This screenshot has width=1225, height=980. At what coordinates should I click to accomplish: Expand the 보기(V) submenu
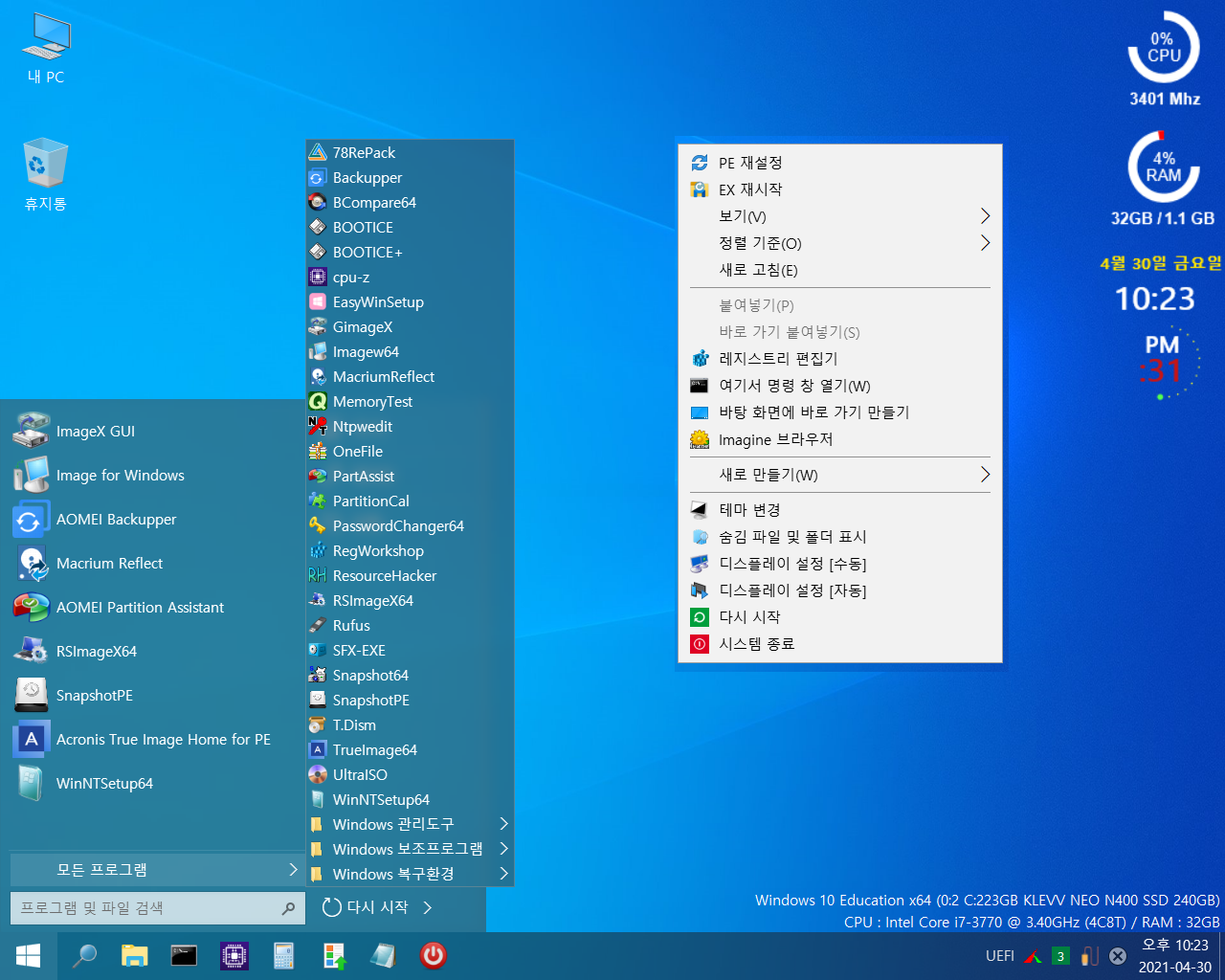pos(840,216)
